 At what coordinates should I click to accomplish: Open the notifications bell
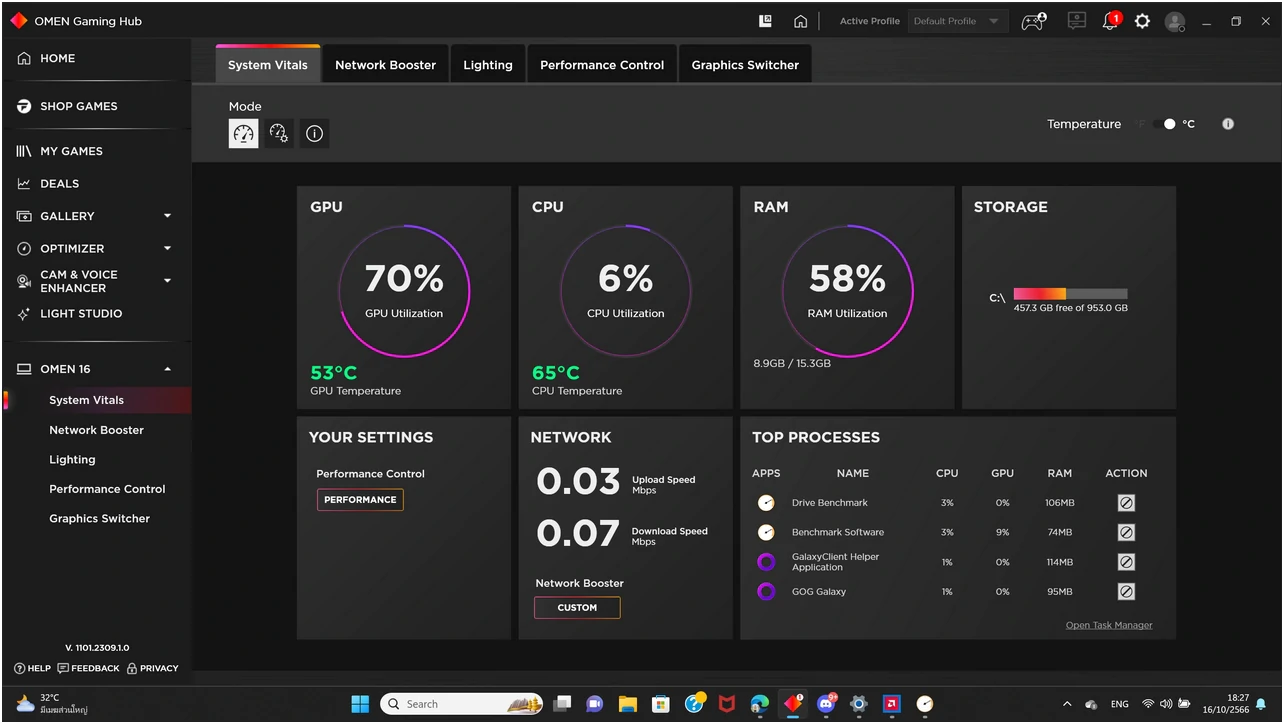(1110, 21)
